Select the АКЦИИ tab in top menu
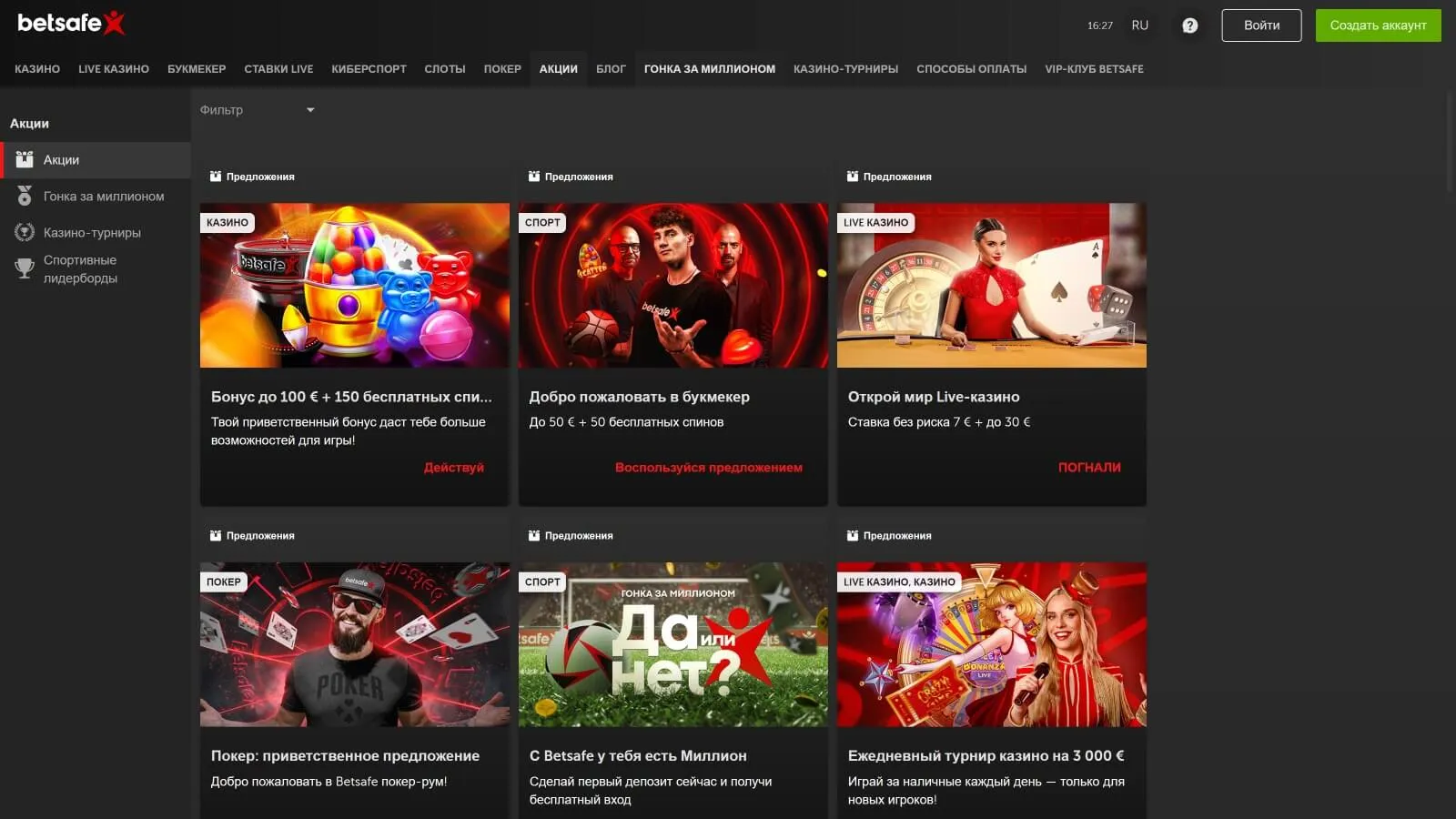This screenshot has height=819, width=1456. pyautogui.click(x=559, y=69)
